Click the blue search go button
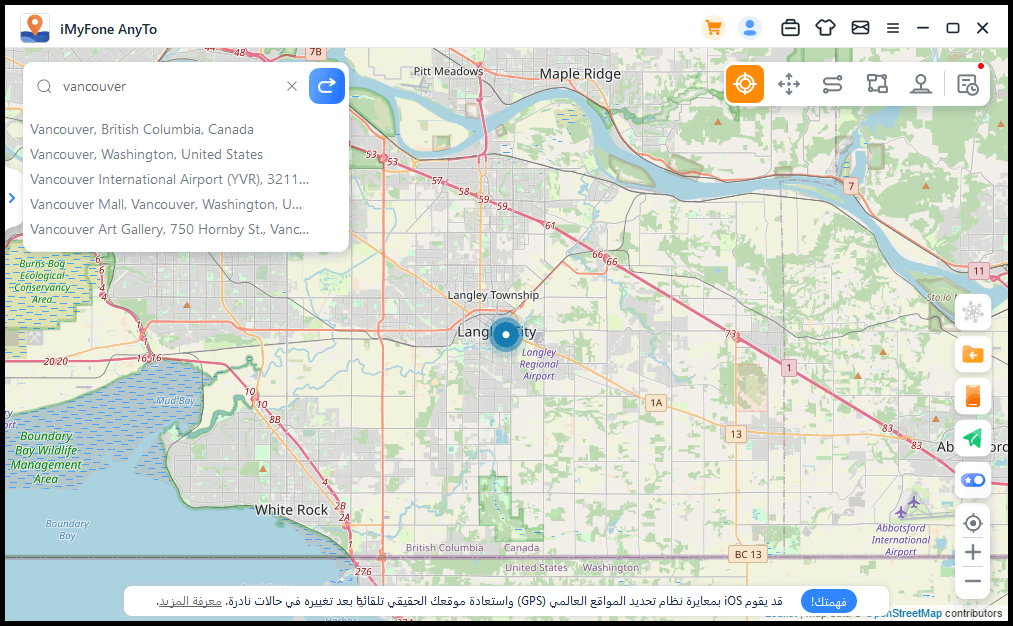The image size is (1013, 626). pos(327,86)
